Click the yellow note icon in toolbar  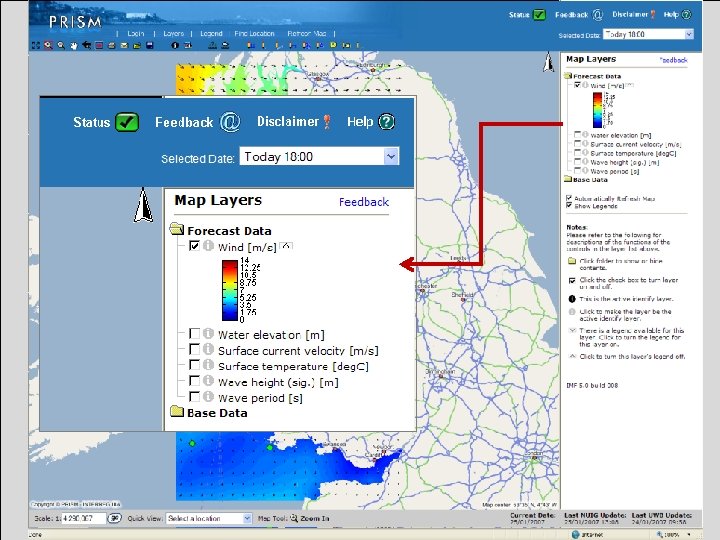333,45
